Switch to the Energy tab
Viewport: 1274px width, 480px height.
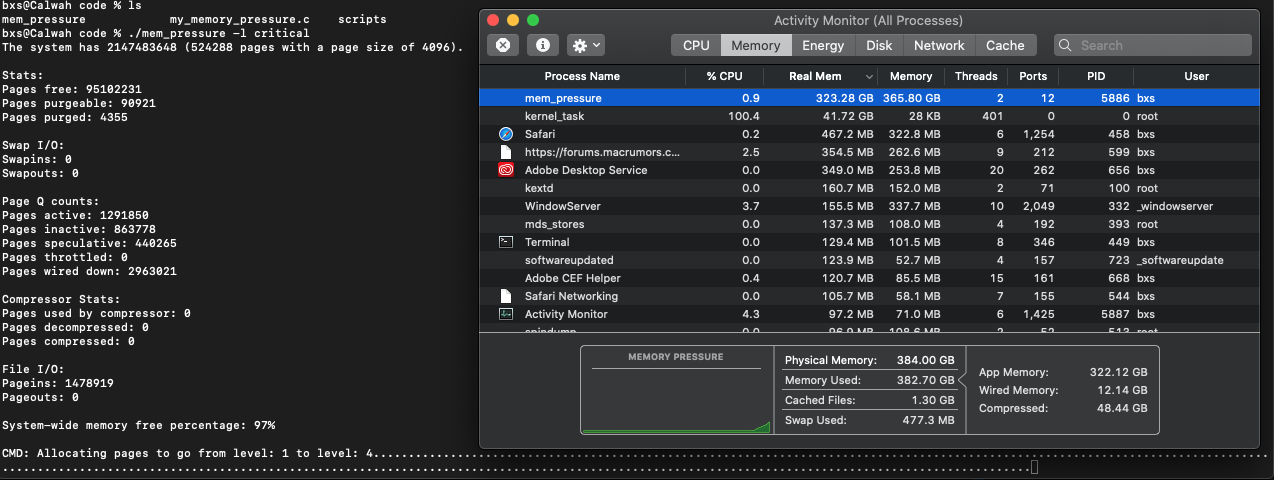coord(823,45)
